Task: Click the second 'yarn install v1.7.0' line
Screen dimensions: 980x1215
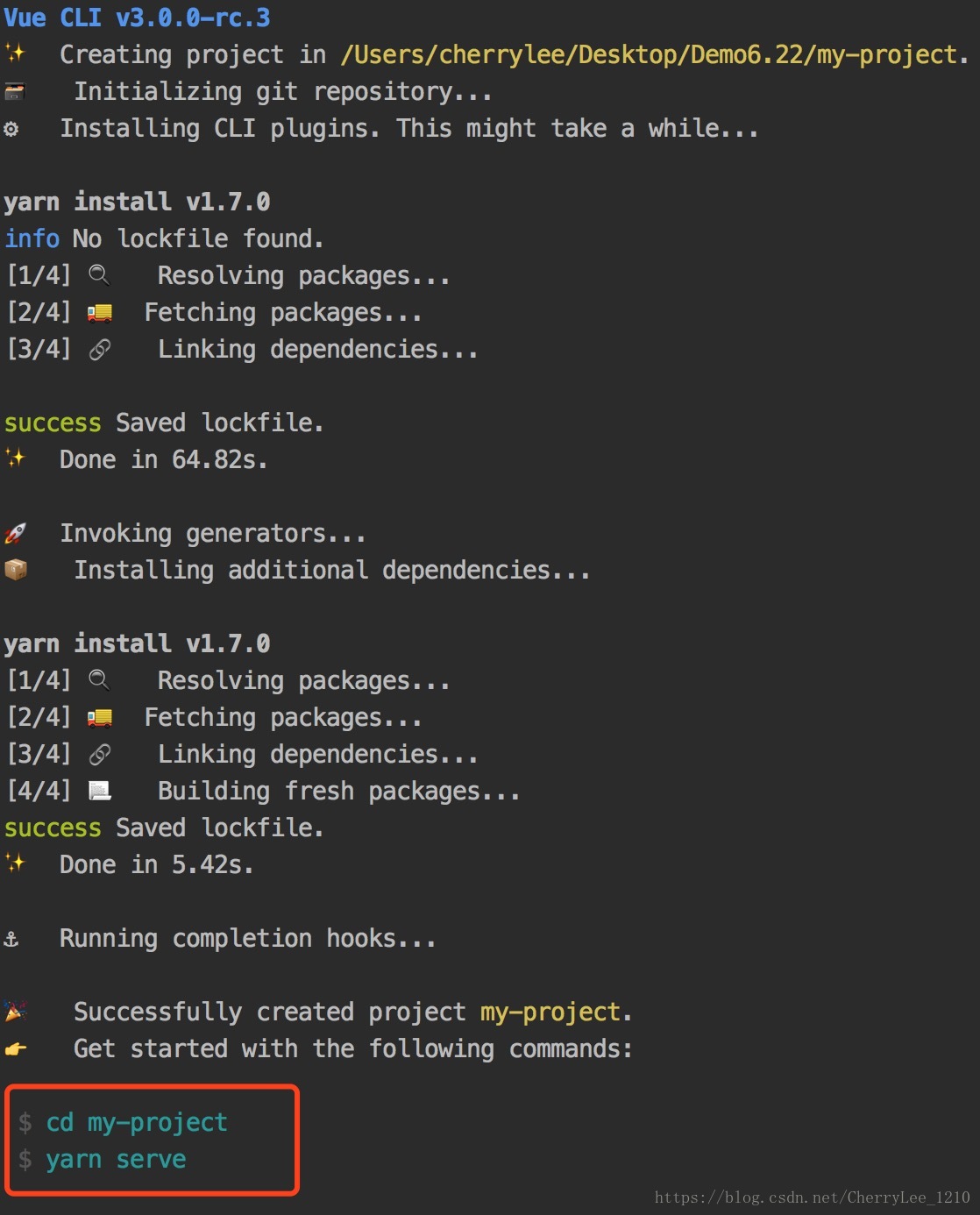Action: (137, 644)
